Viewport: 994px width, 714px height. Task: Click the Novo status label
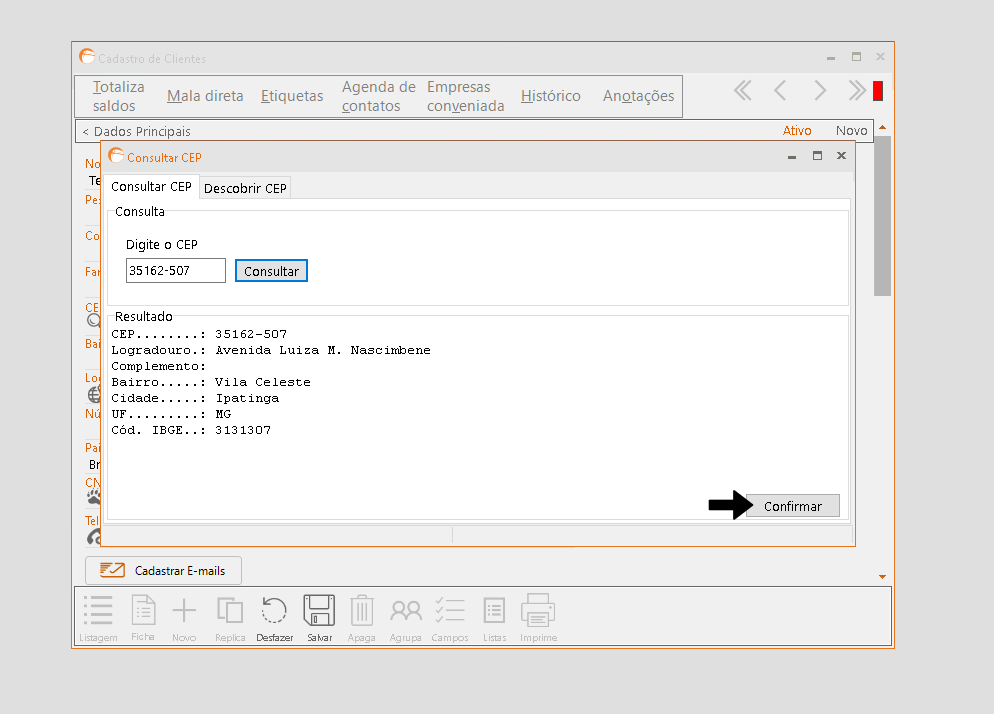coord(851,131)
